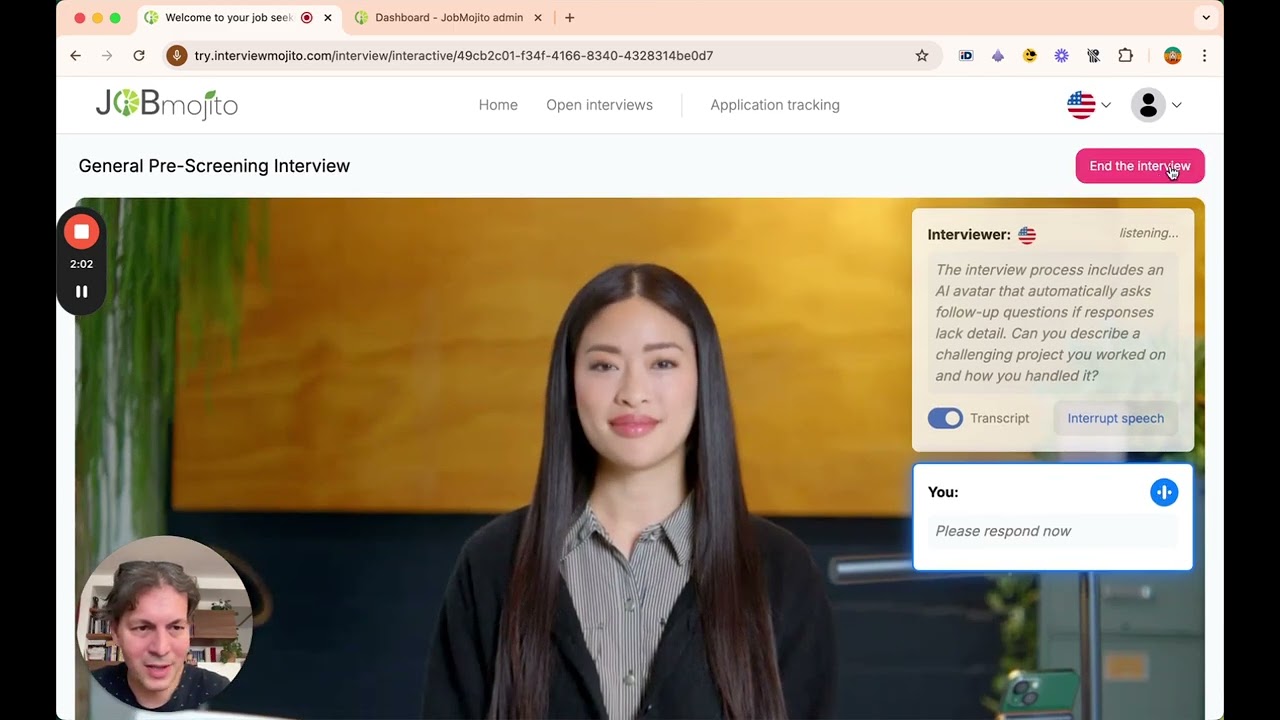Click the You: label
Image resolution: width=1280 pixels, height=720 pixels.
click(943, 492)
